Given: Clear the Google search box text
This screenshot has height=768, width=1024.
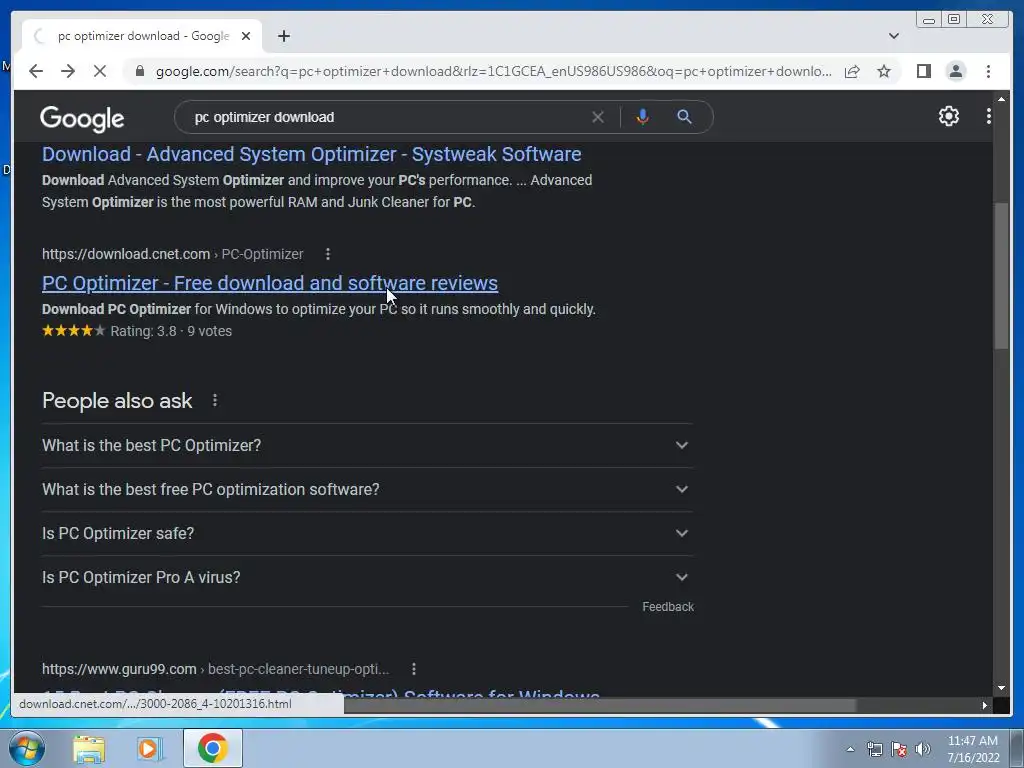Looking at the screenshot, I should tap(598, 117).
